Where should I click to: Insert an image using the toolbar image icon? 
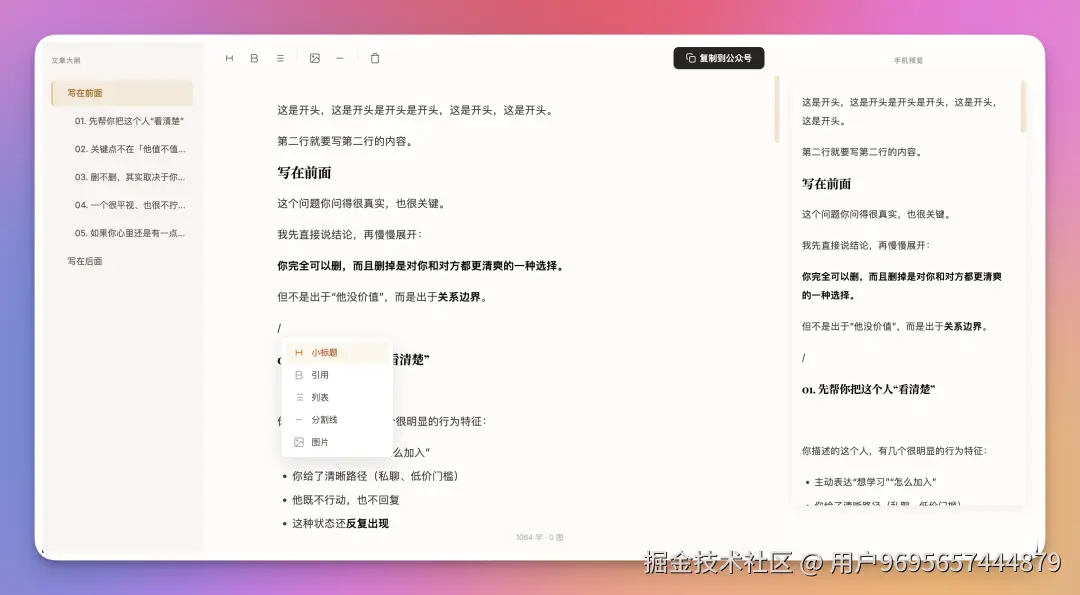click(x=314, y=58)
